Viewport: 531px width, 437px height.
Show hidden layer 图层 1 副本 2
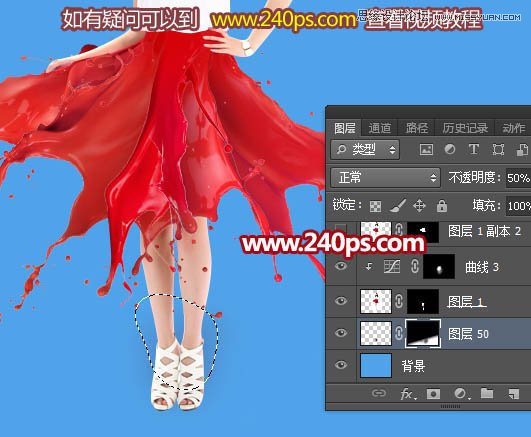340,230
